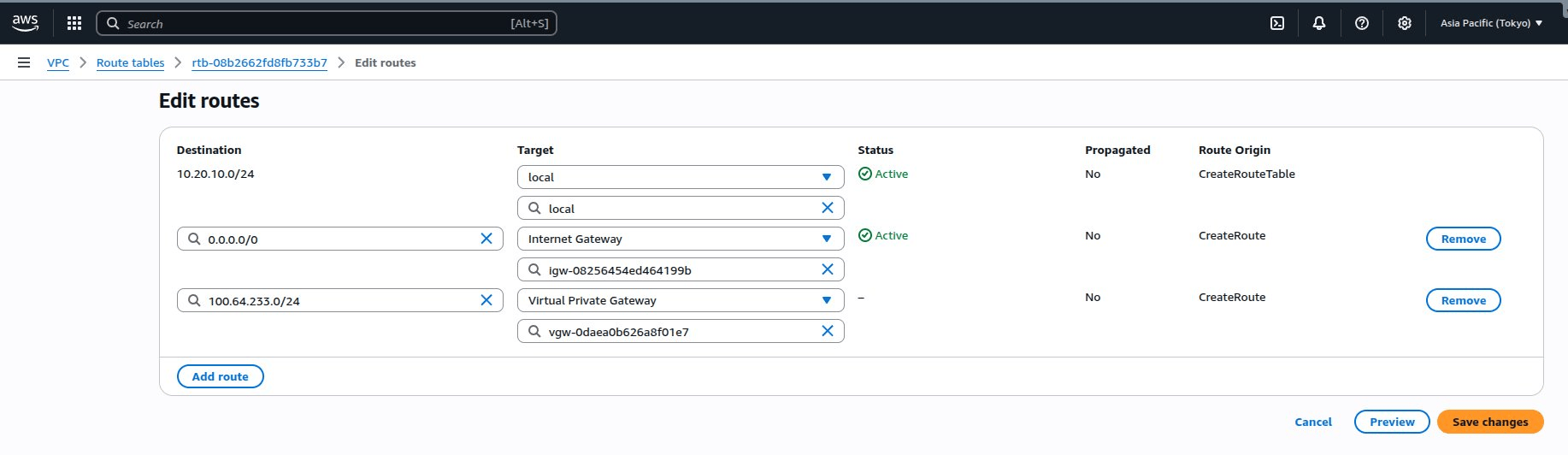
Task: Go to VPC breadcrumb link
Action: [x=58, y=62]
